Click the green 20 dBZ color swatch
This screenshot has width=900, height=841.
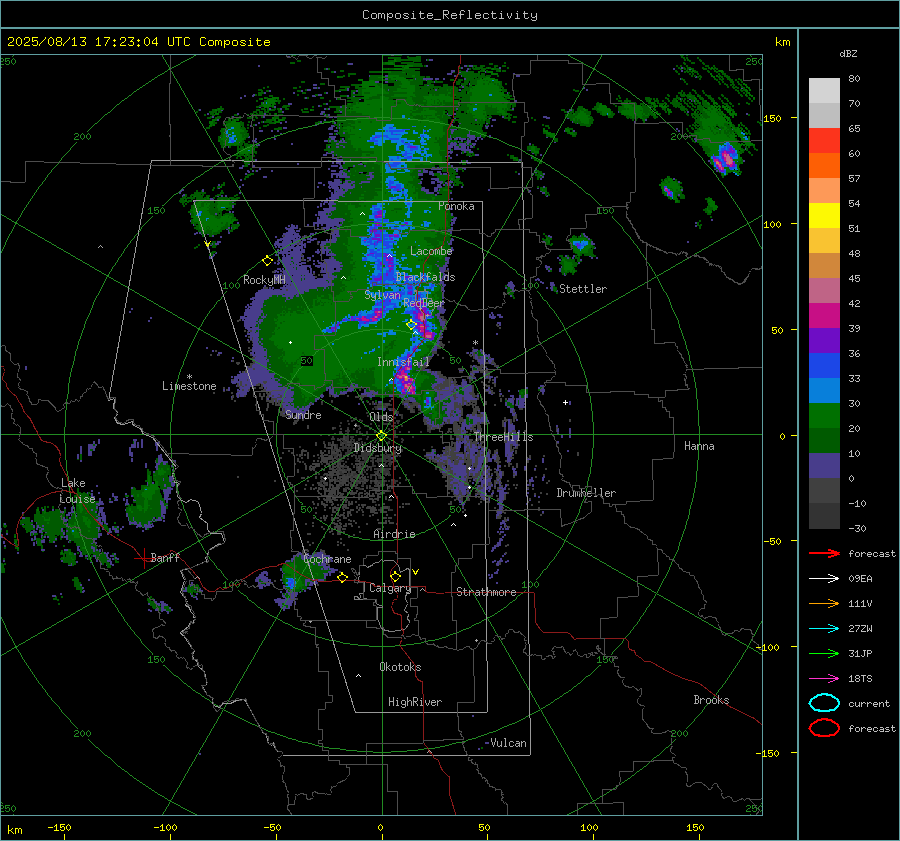pyautogui.click(x=824, y=416)
